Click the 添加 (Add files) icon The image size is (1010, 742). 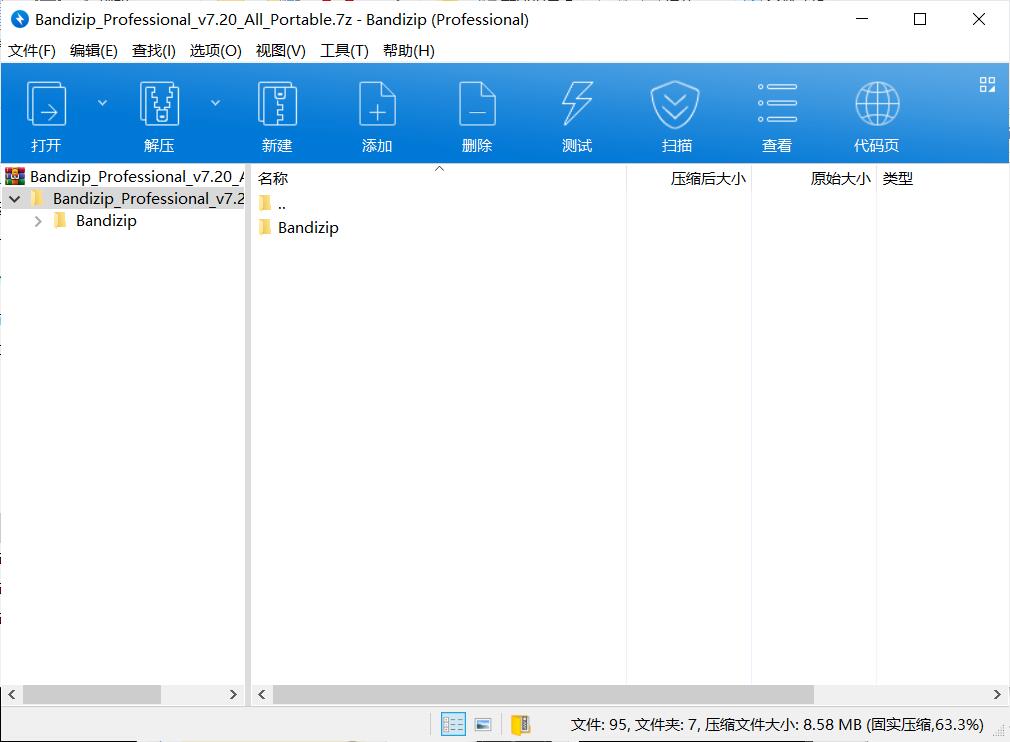377,113
